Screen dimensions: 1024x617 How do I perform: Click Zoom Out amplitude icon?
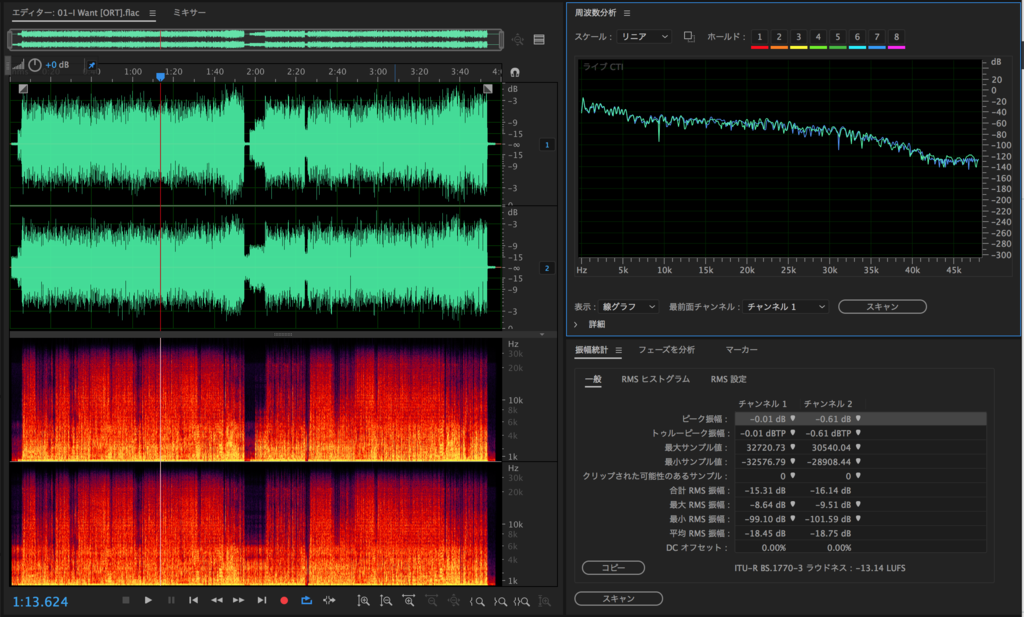coord(386,601)
